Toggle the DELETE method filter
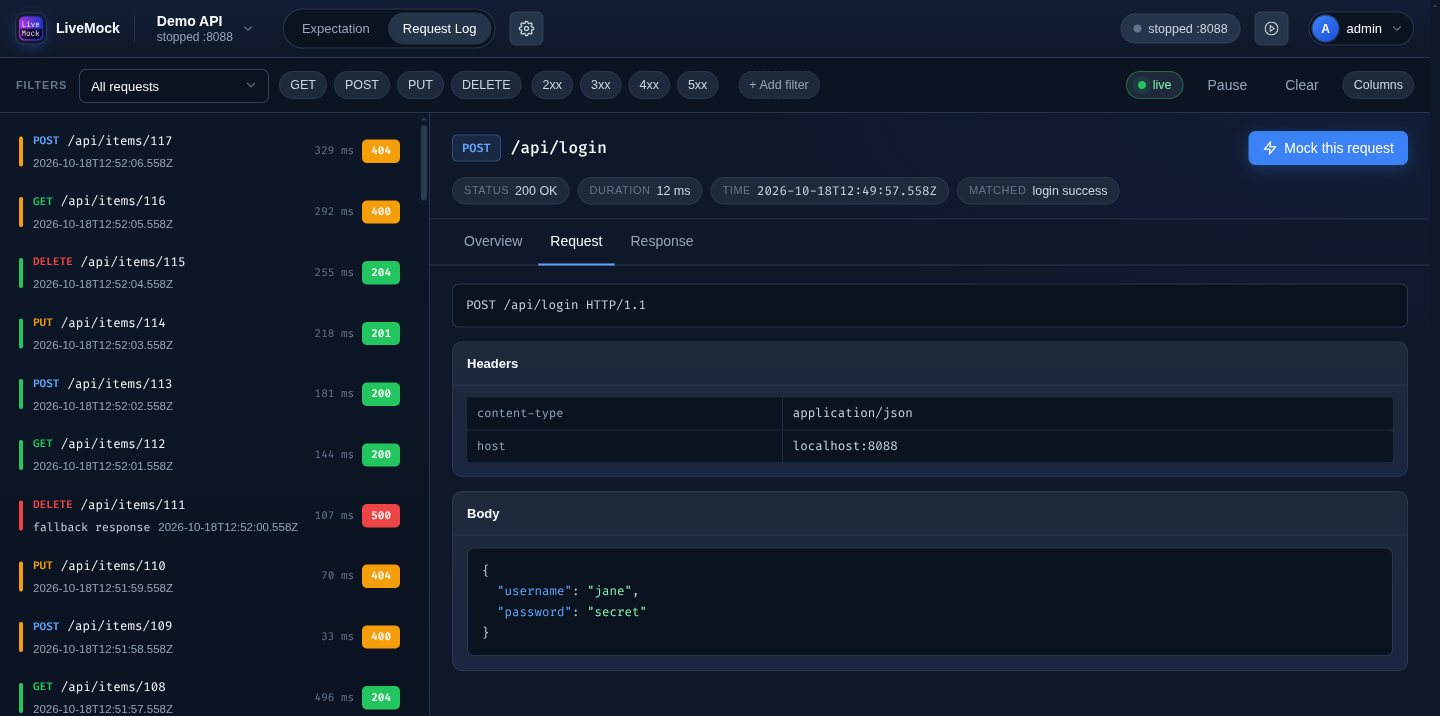Screen dimensions: 1440x716 [486, 85]
